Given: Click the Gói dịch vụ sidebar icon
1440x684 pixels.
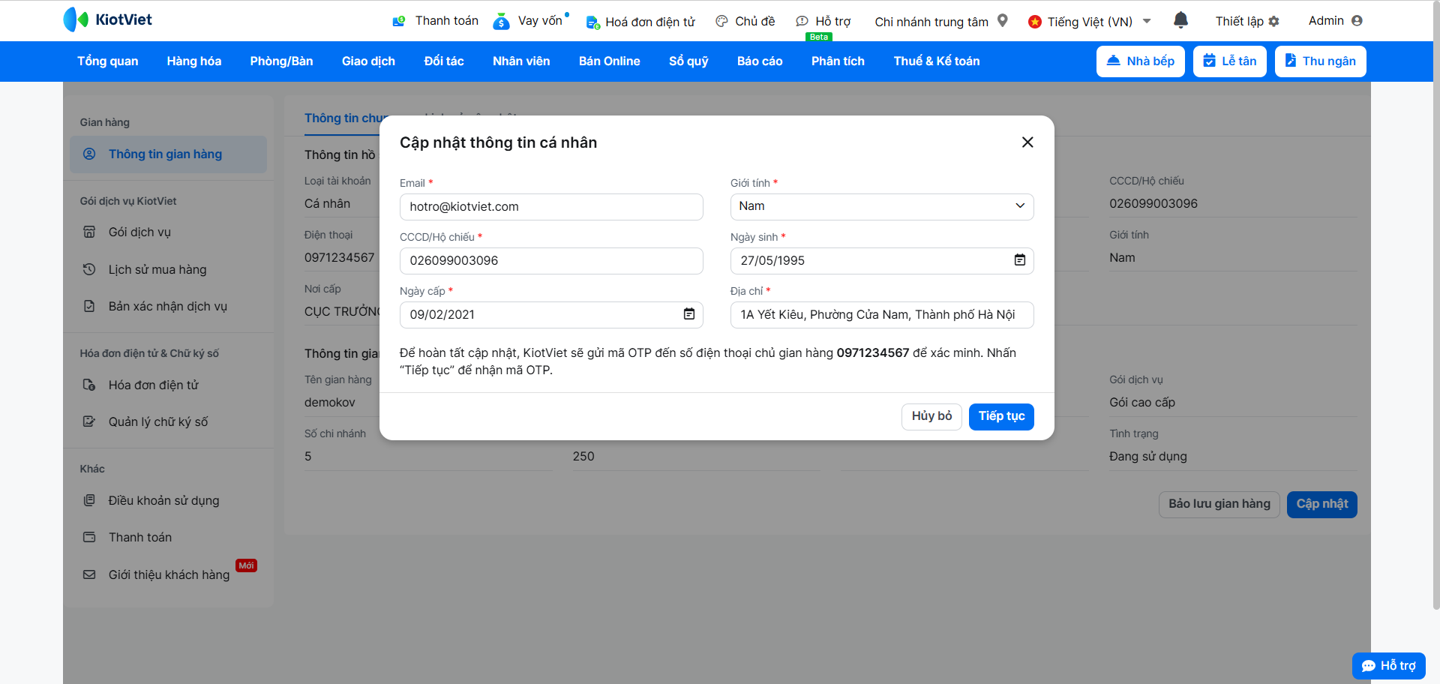Looking at the screenshot, I should tap(89, 232).
